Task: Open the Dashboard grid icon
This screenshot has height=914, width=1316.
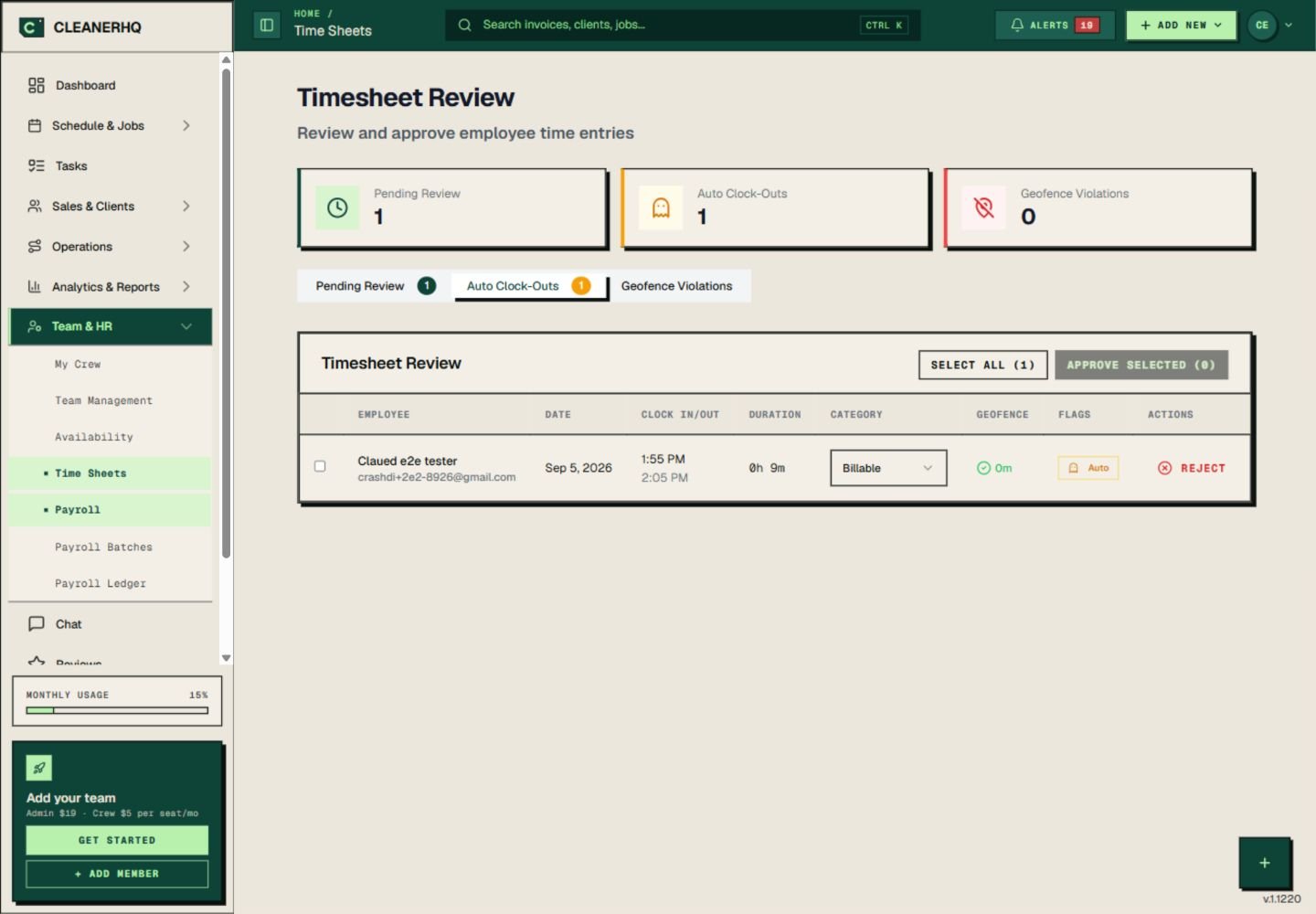Action: (37, 85)
